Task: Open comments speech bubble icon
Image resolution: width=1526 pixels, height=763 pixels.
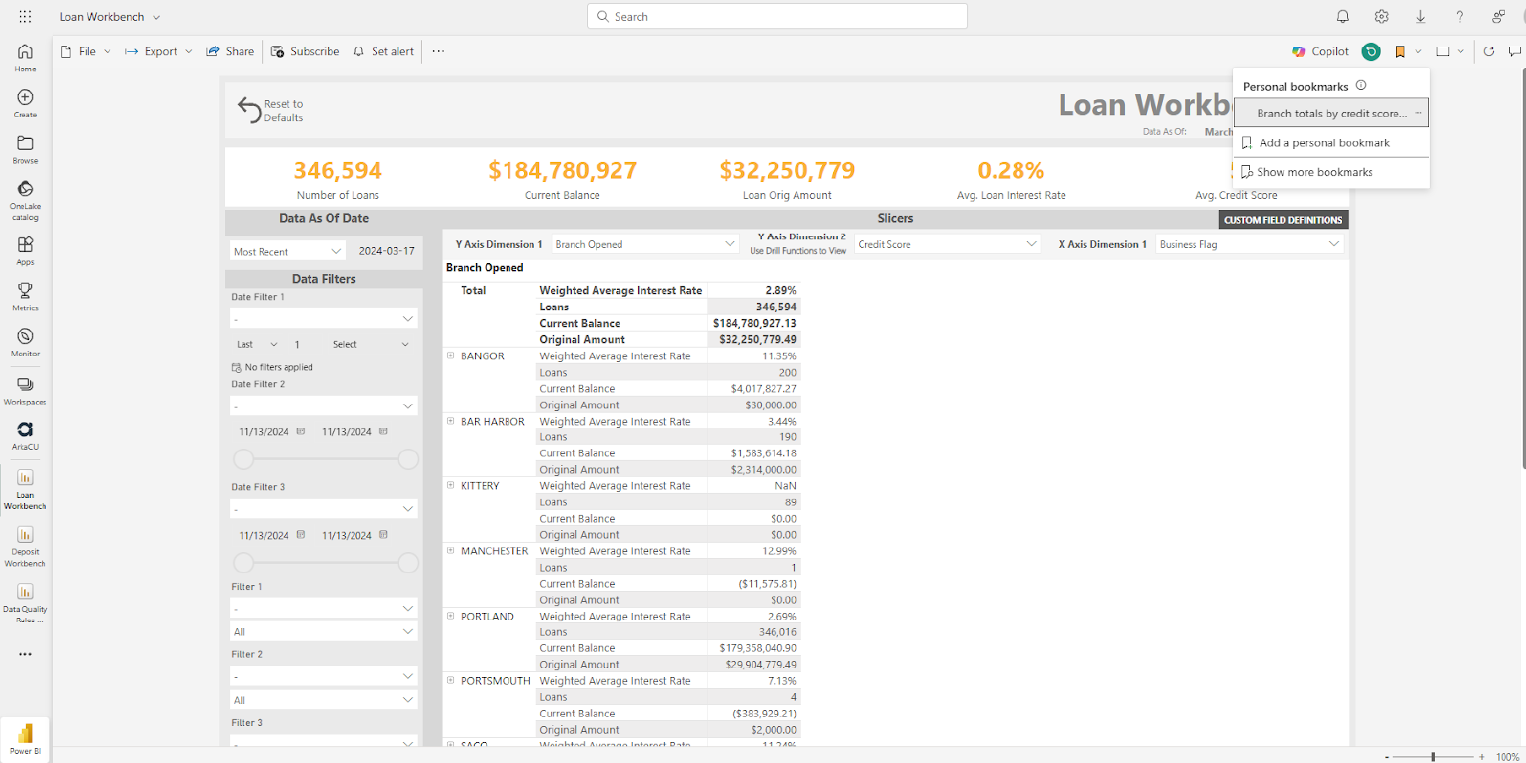Action: tap(1516, 51)
